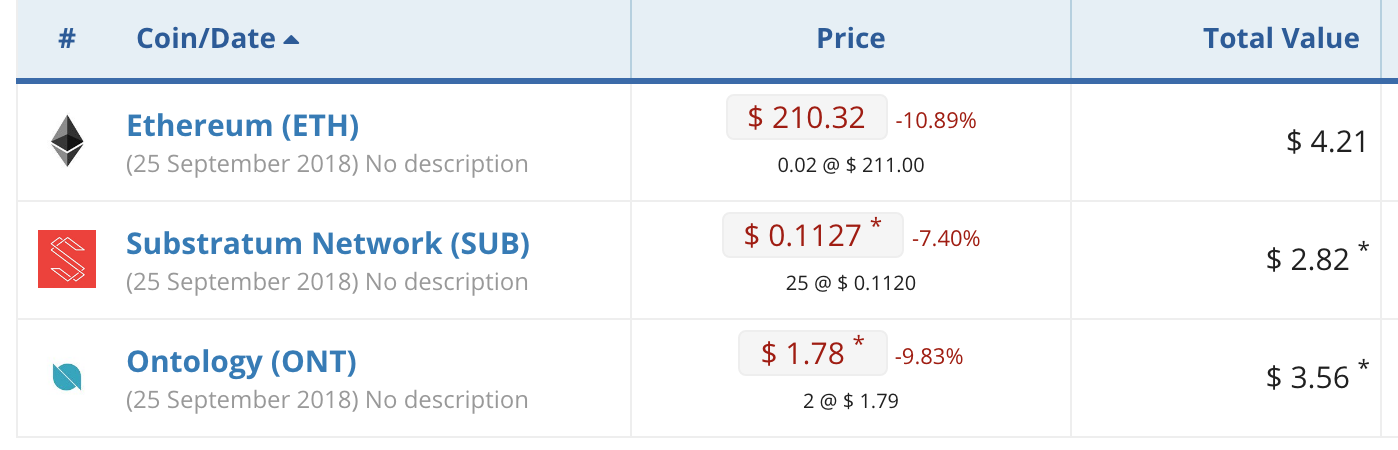The height and width of the screenshot is (450, 1398).
Task: Sort table by Price column header
Action: click(850, 39)
